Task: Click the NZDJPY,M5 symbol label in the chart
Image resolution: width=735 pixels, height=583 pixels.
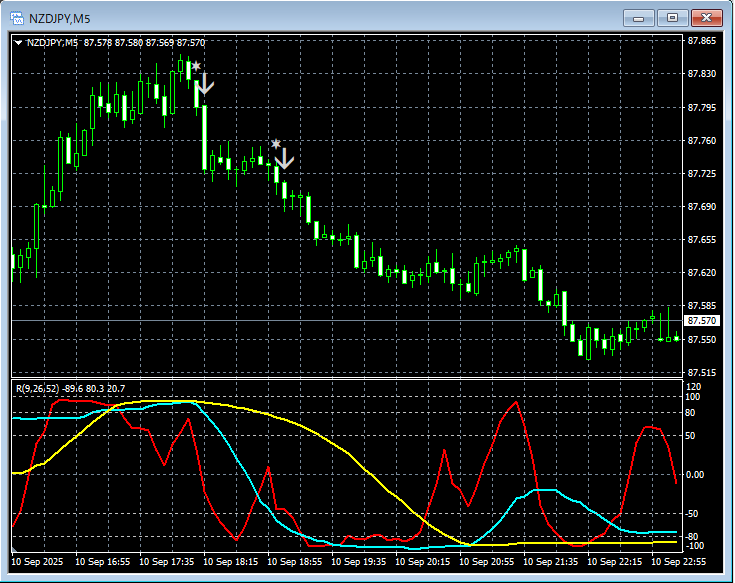Action: tap(53, 42)
